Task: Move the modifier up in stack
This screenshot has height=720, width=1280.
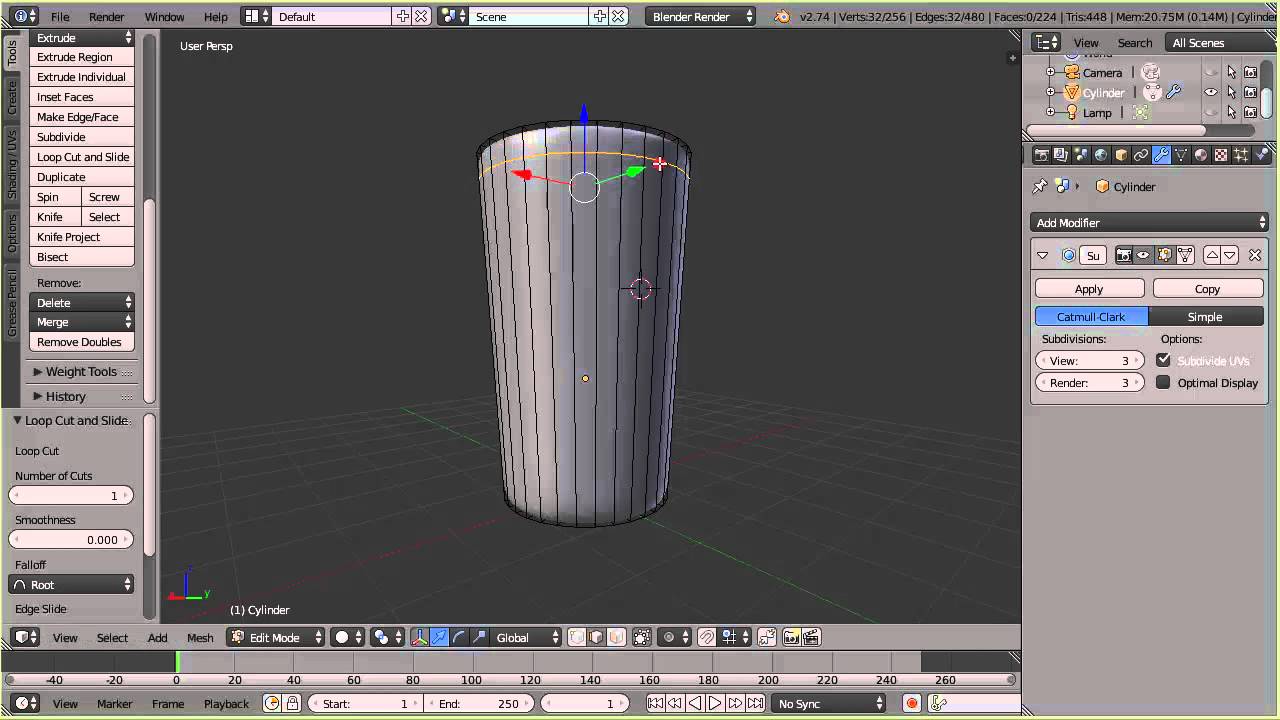Action: pyautogui.click(x=1212, y=255)
